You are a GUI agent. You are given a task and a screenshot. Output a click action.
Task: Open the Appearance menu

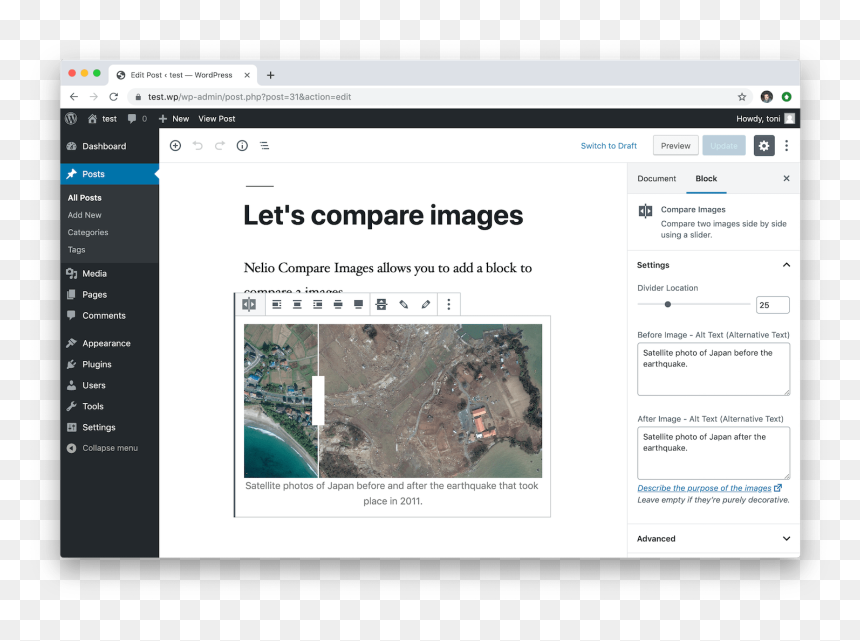(x=110, y=343)
